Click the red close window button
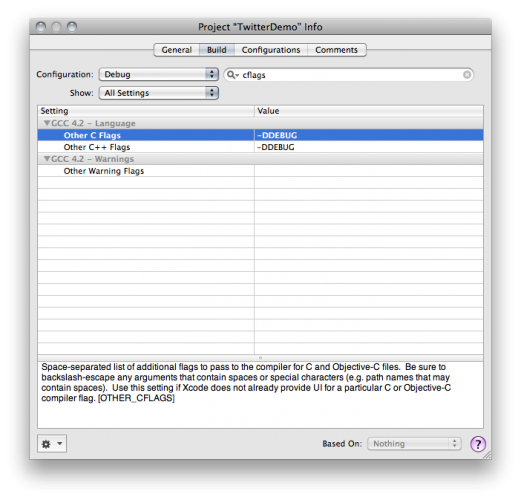 tap(41, 26)
